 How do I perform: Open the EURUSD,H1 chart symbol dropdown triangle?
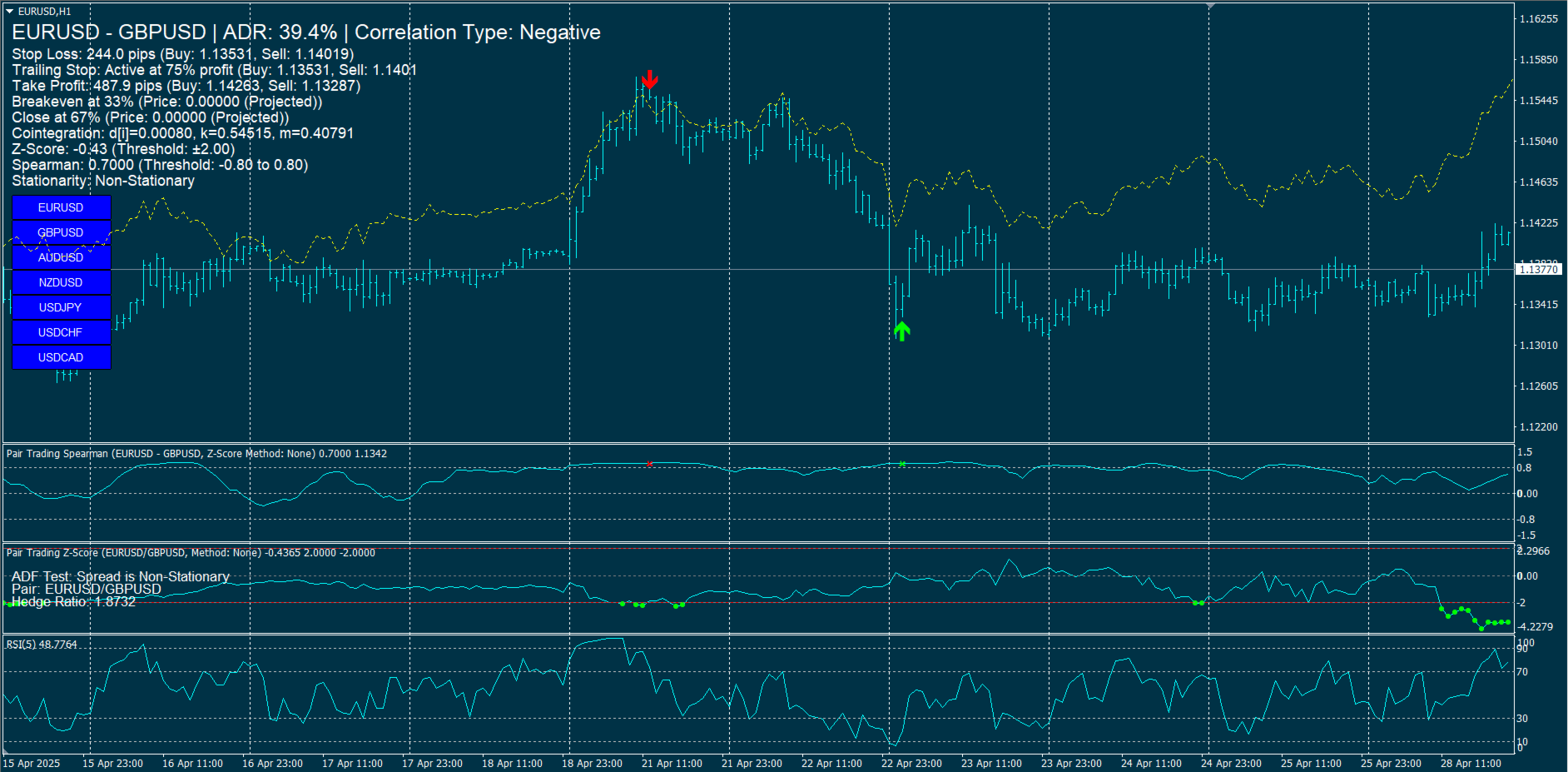[8, 12]
